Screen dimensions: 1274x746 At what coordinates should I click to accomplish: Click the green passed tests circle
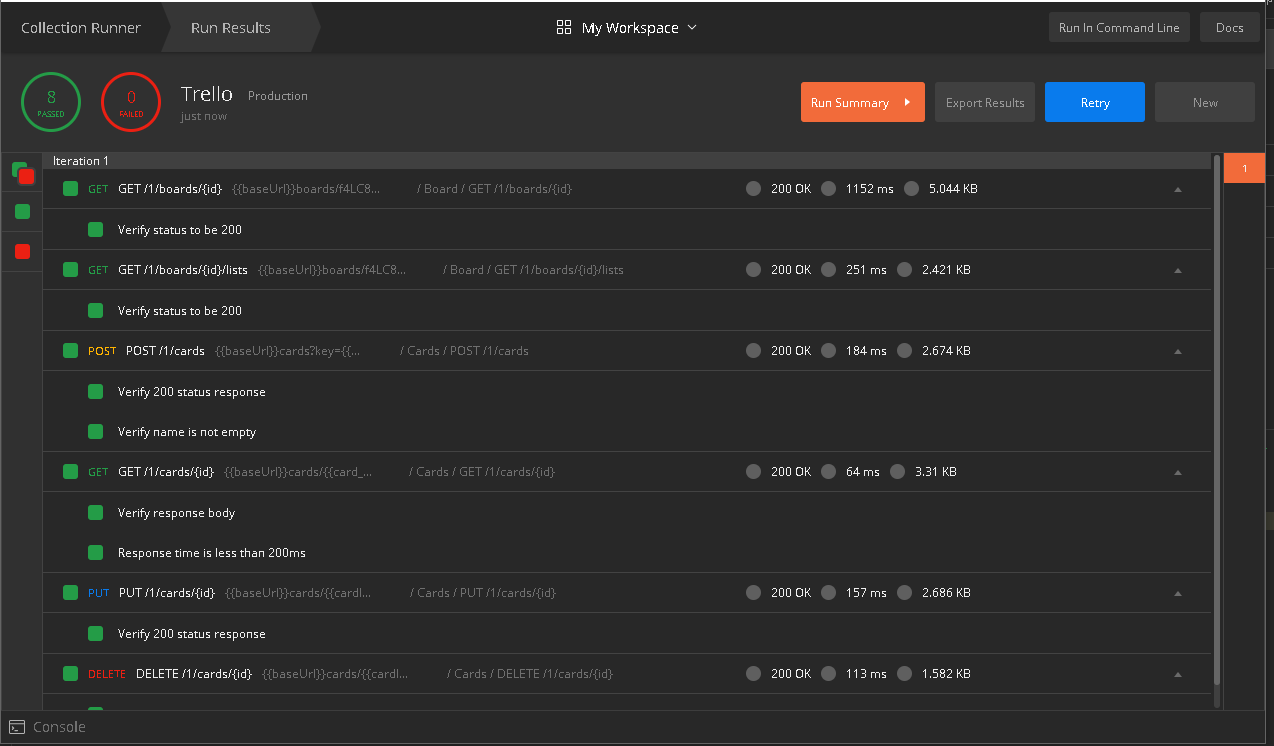coord(51,102)
